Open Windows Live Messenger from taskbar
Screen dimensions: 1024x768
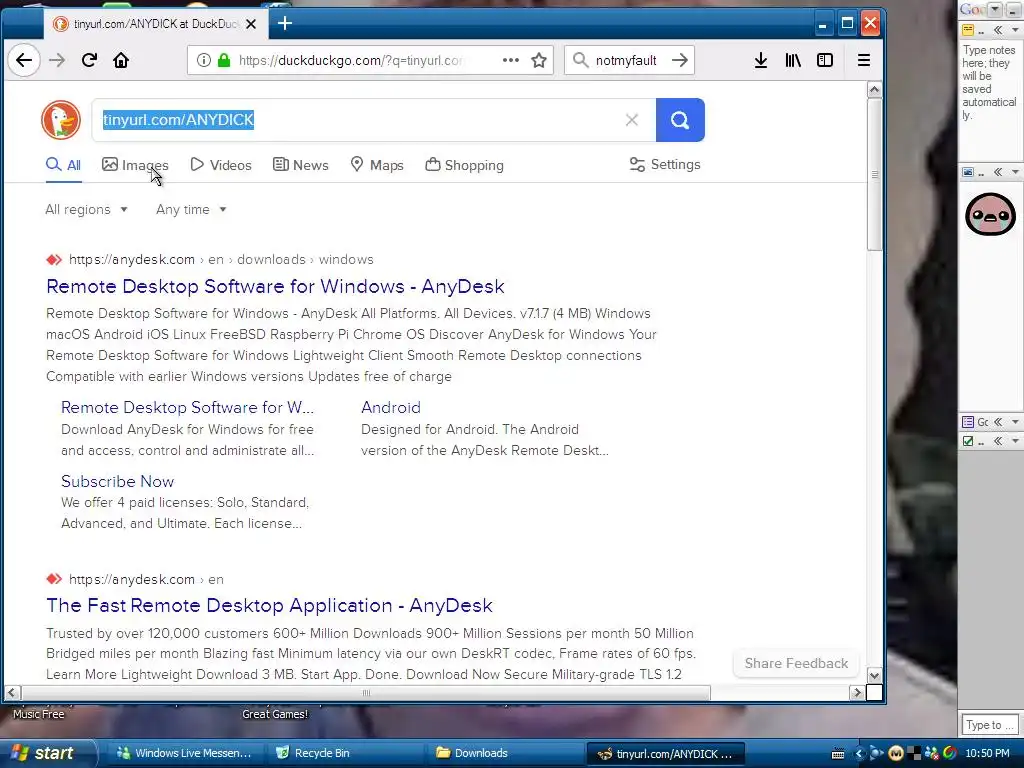point(183,754)
